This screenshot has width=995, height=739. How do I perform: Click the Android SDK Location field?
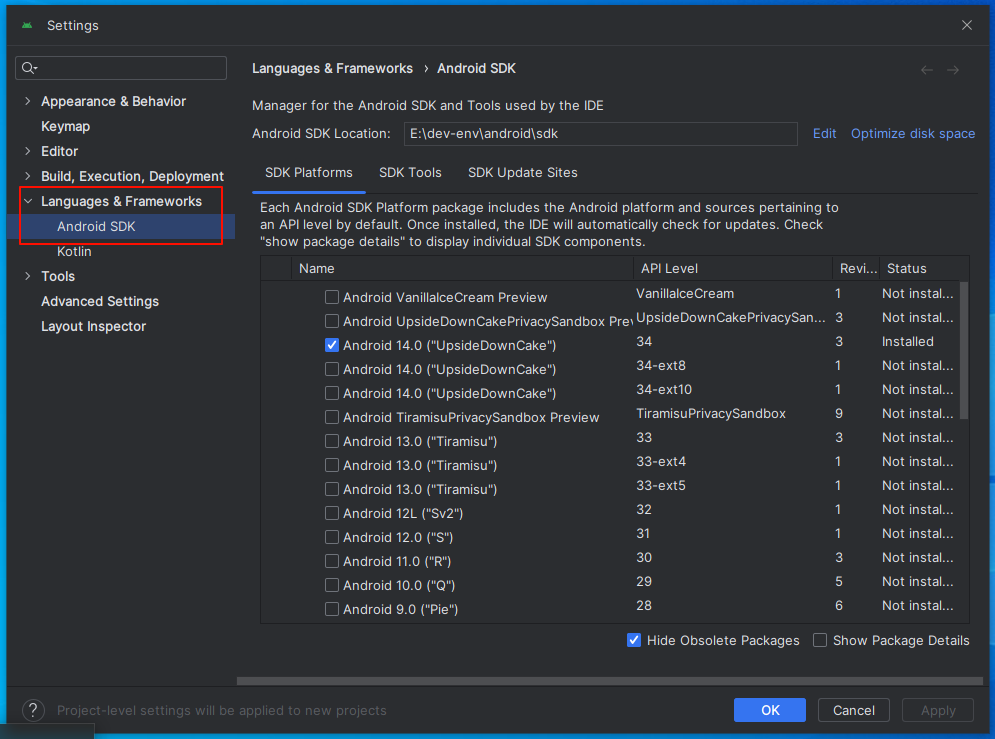pyautogui.click(x=600, y=133)
